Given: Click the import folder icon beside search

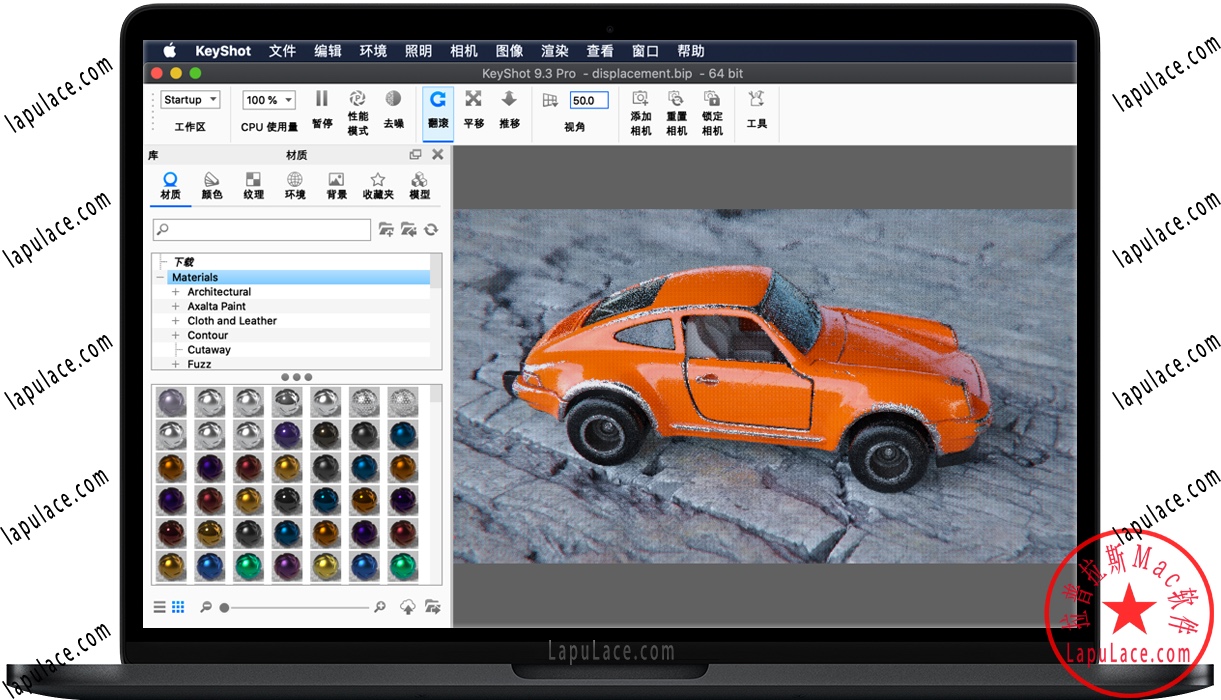Looking at the screenshot, I should point(409,230).
